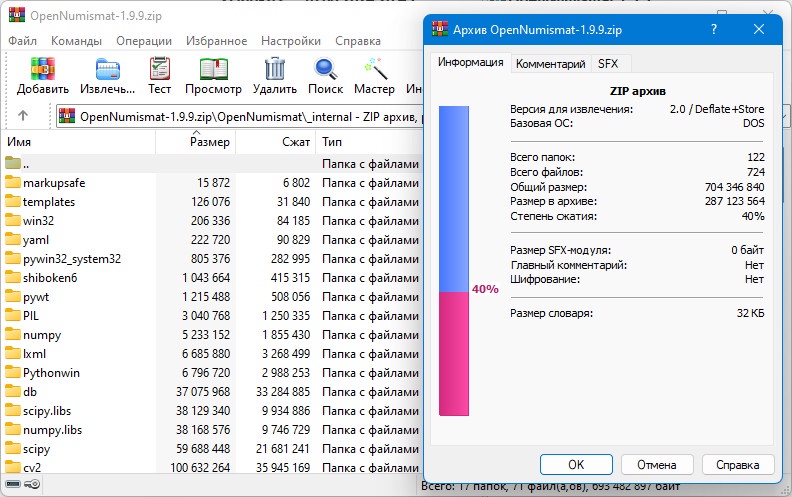Run the Тест archive check icon
Image resolution: width=792 pixels, height=497 pixels.
pos(160,69)
